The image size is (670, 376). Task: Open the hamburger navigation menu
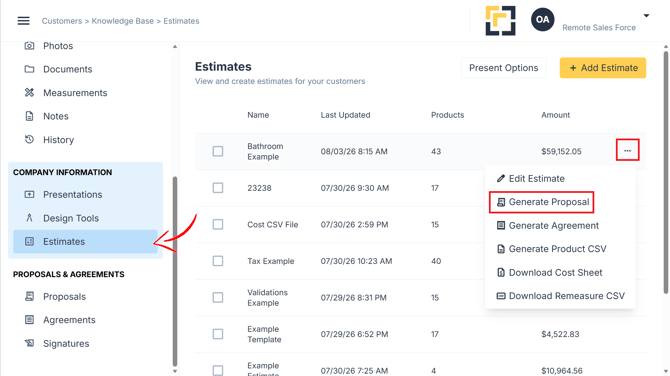[24, 21]
